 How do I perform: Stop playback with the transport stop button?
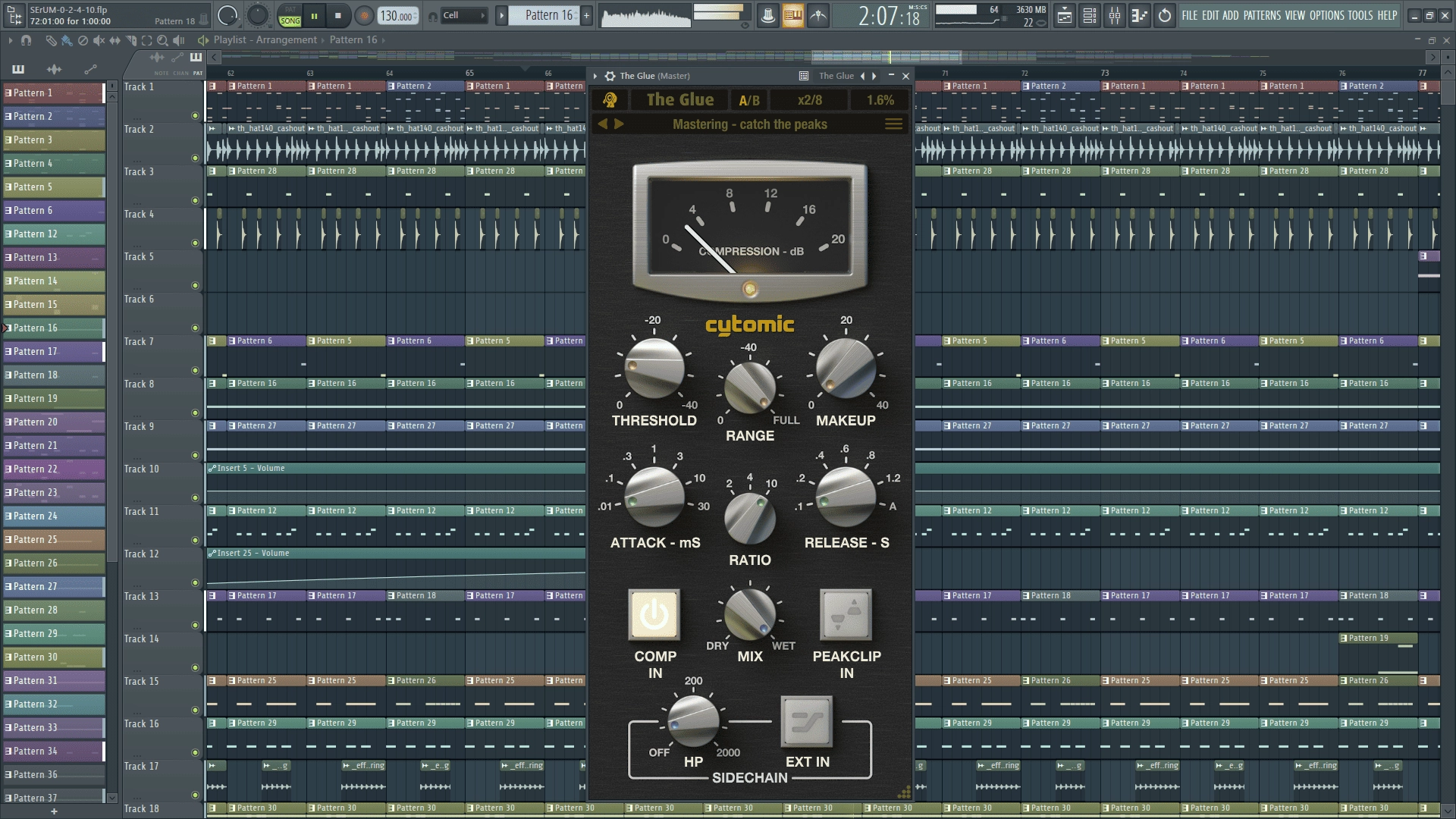click(338, 15)
